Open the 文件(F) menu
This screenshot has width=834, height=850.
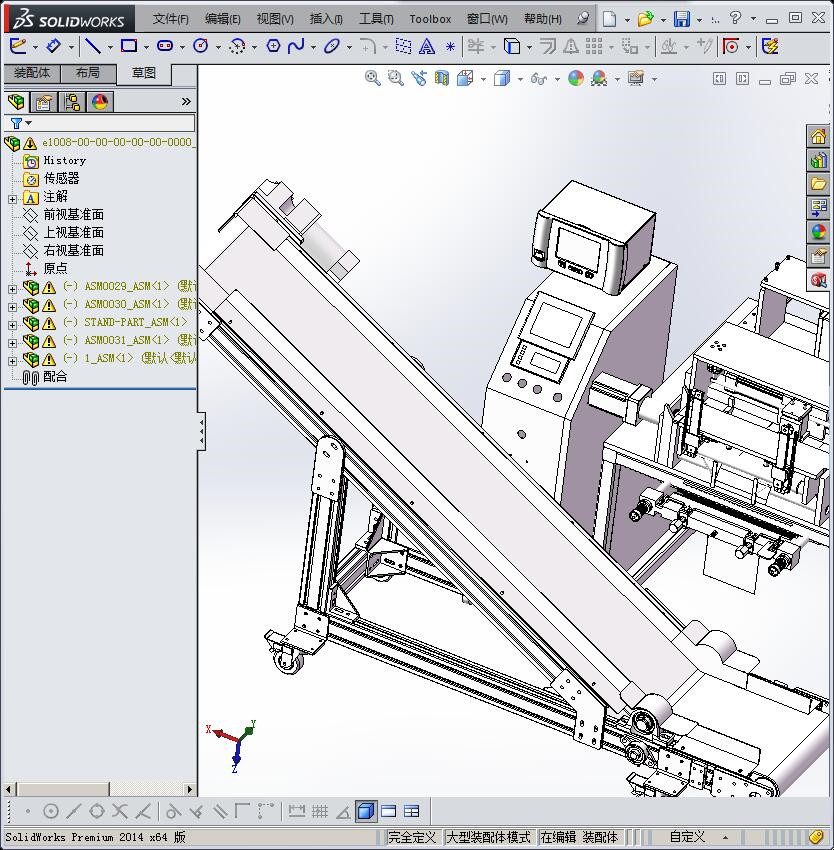[170, 19]
